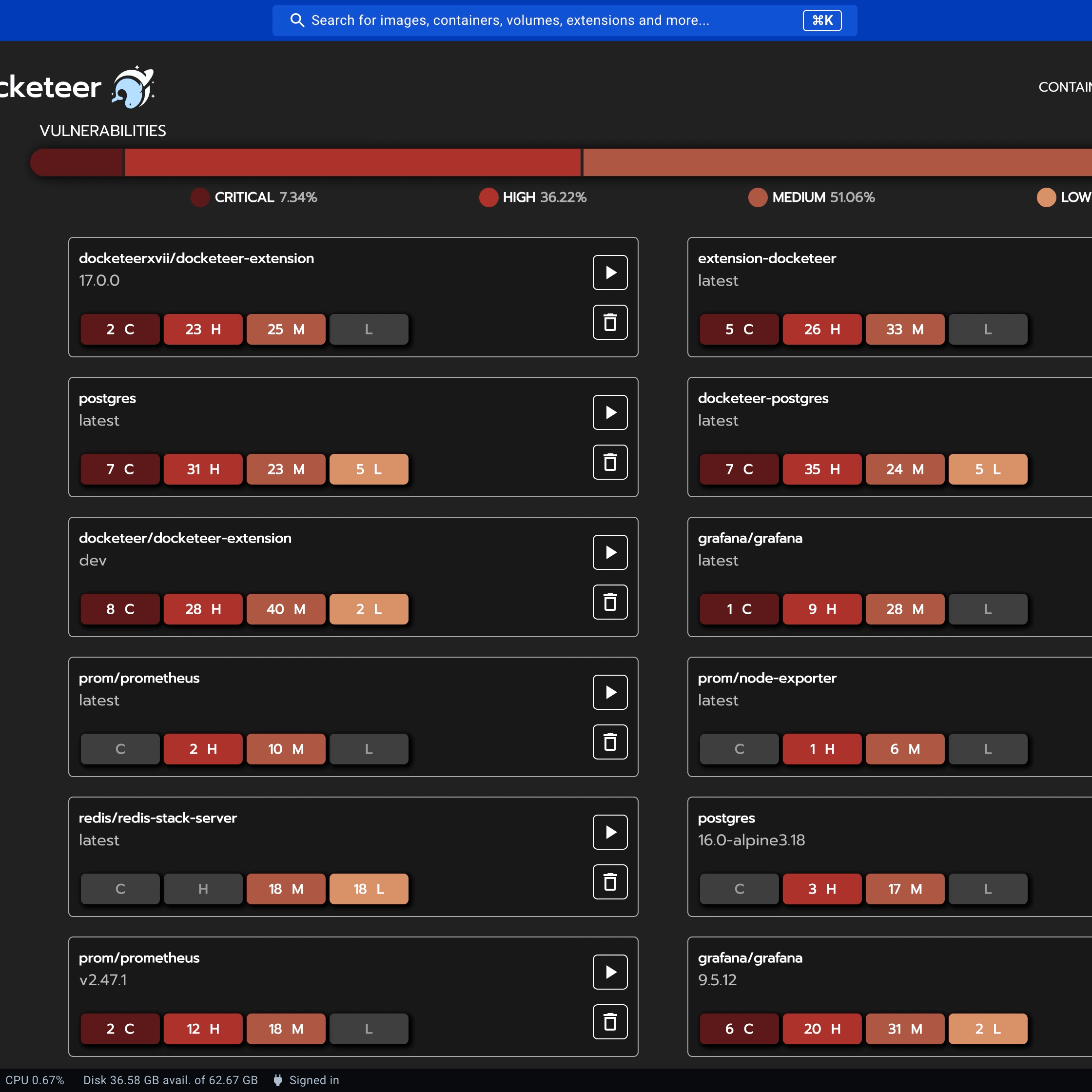This screenshot has height=1092, width=1092.
Task: Show 2 L lows for docketeer/docketeer-extension dev
Action: click(369, 609)
